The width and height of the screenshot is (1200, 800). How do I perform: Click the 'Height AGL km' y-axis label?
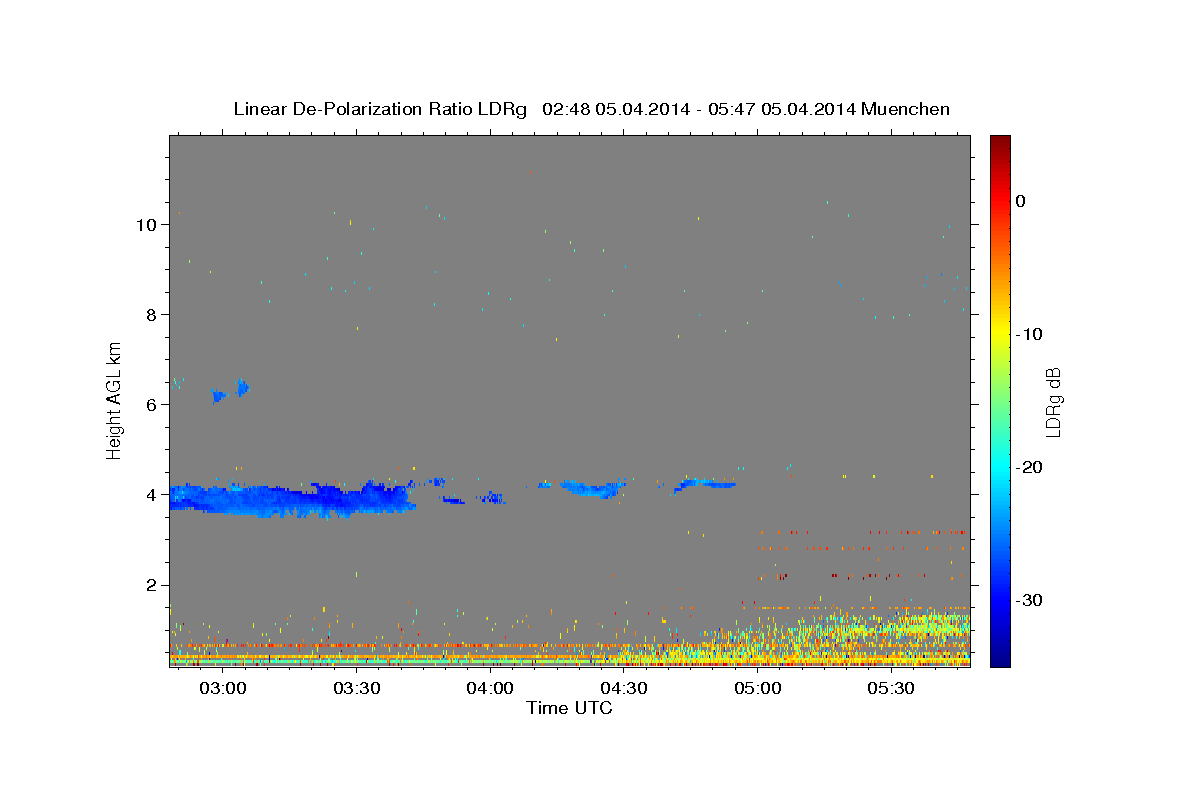point(114,400)
